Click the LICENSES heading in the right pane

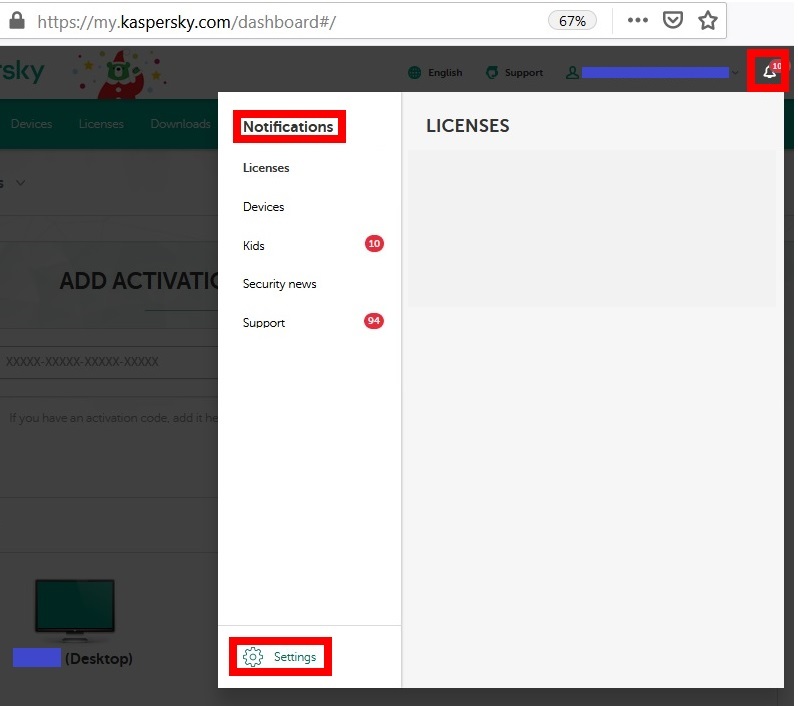(x=468, y=126)
